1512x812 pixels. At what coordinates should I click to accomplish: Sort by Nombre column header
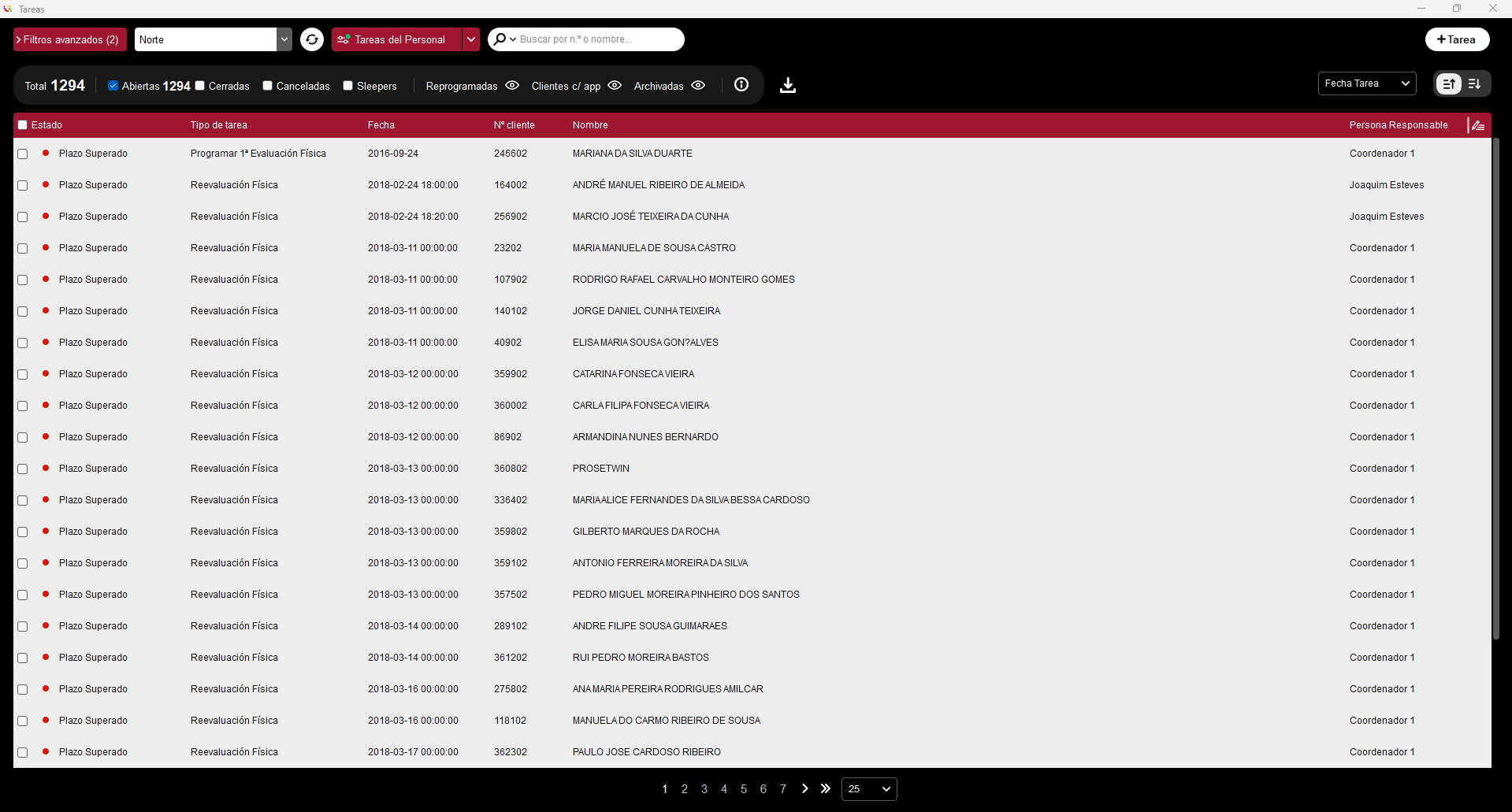click(590, 125)
